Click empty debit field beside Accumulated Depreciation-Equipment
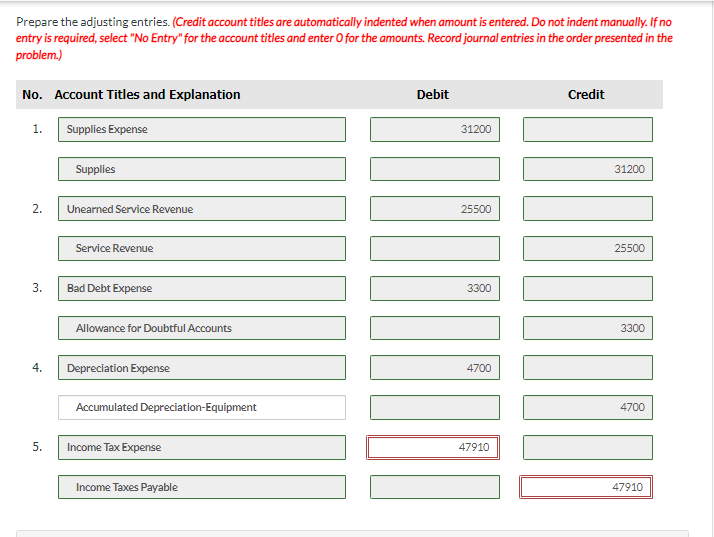Image resolution: width=714 pixels, height=537 pixels. click(435, 407)
